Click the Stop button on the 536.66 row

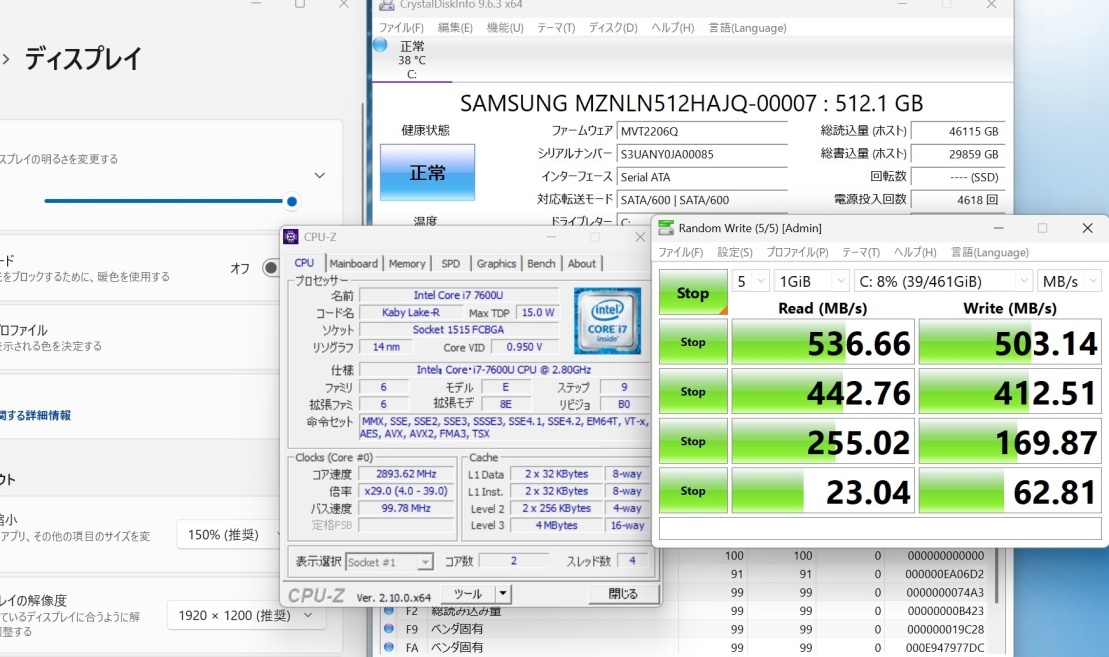(x=693, y=342)
